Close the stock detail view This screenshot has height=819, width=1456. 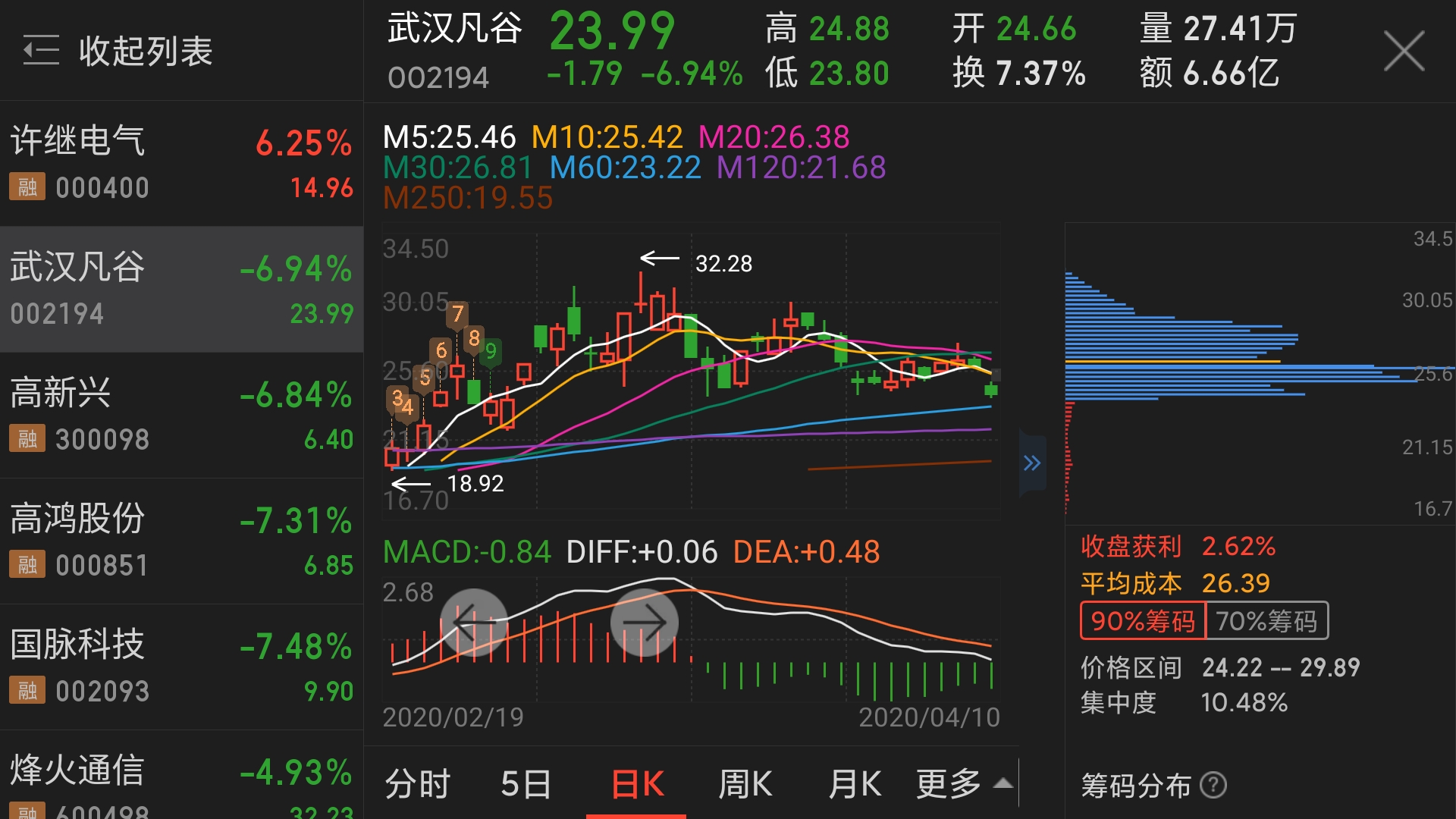point(1404,51)
